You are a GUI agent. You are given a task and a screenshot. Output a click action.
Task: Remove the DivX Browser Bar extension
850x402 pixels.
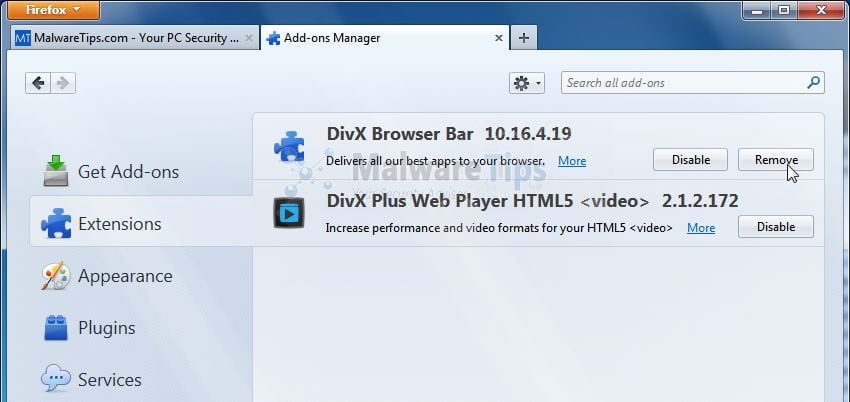776,160
